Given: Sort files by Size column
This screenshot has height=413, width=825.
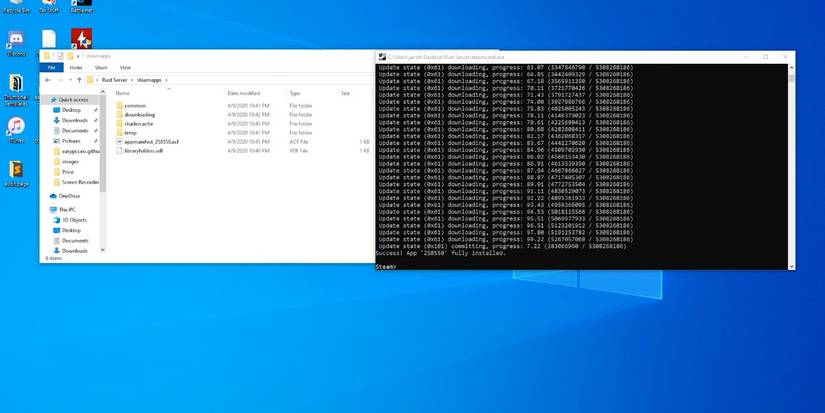Looking at the screenshot, I should [346, 93].
